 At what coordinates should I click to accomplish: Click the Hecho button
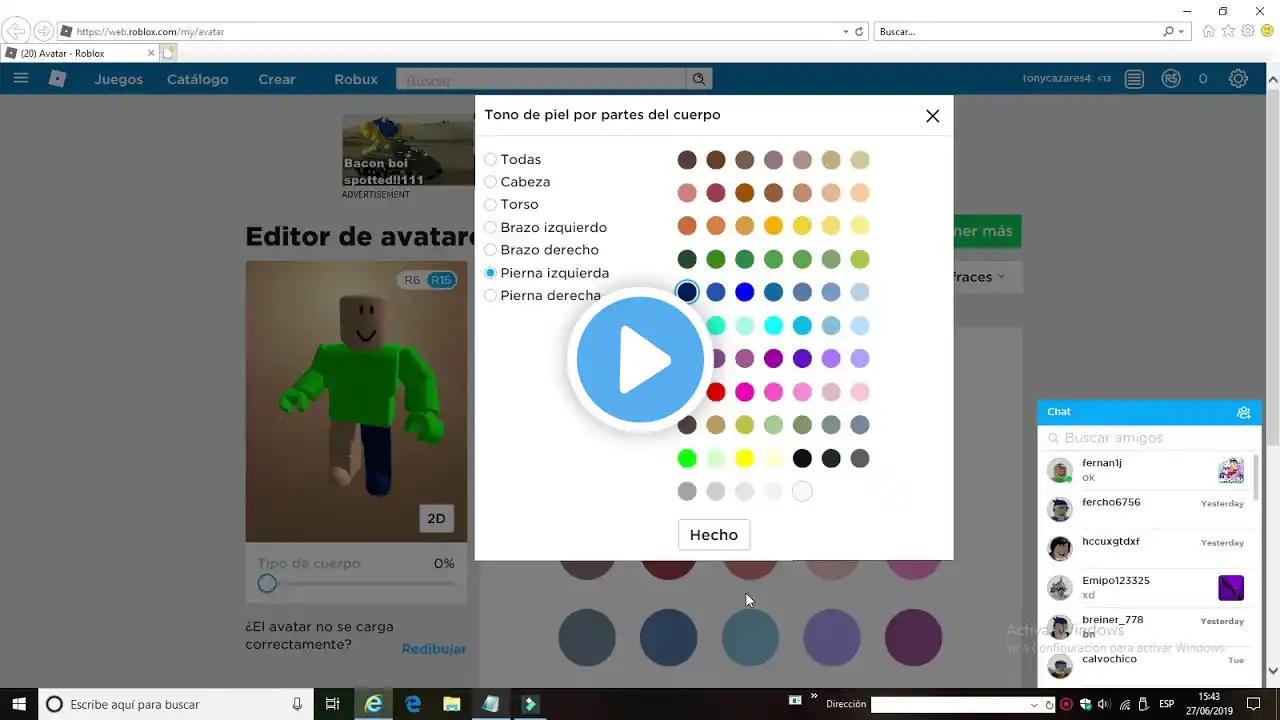714,535
